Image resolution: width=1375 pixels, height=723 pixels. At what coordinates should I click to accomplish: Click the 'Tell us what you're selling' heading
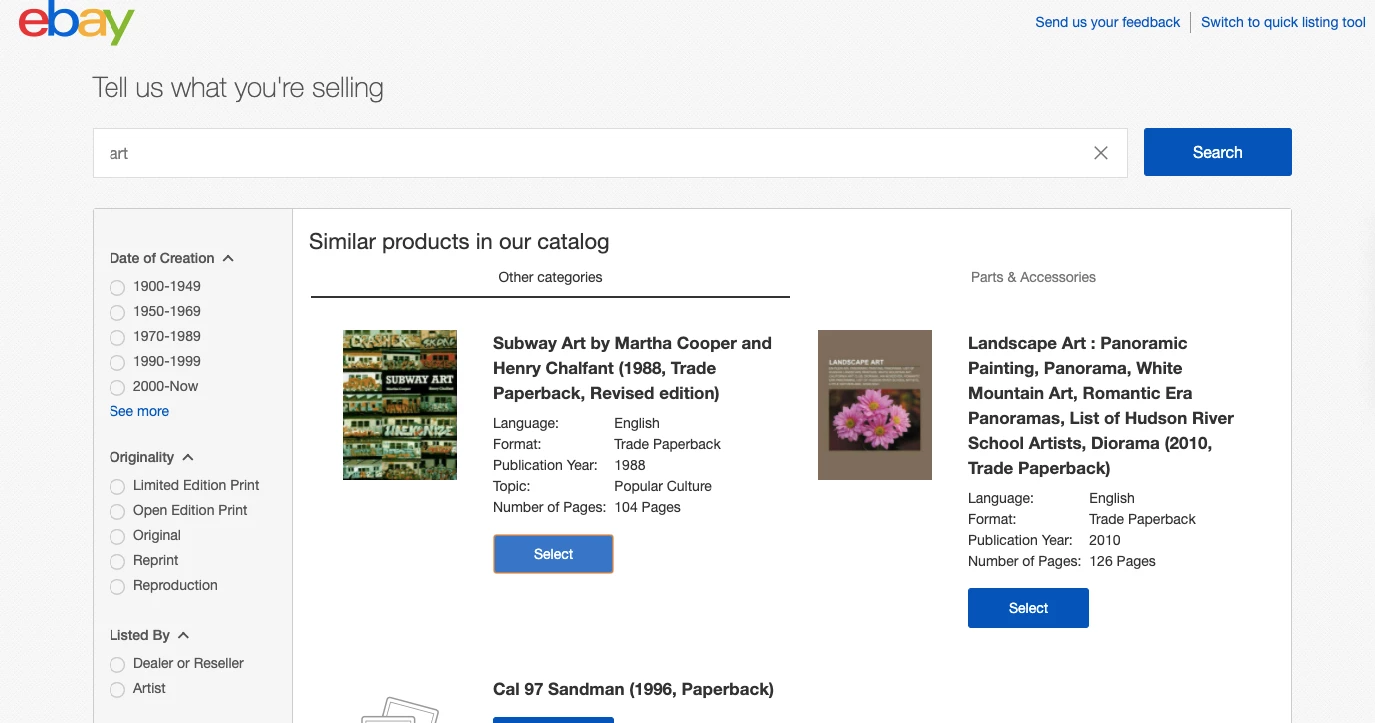point(238,88)
